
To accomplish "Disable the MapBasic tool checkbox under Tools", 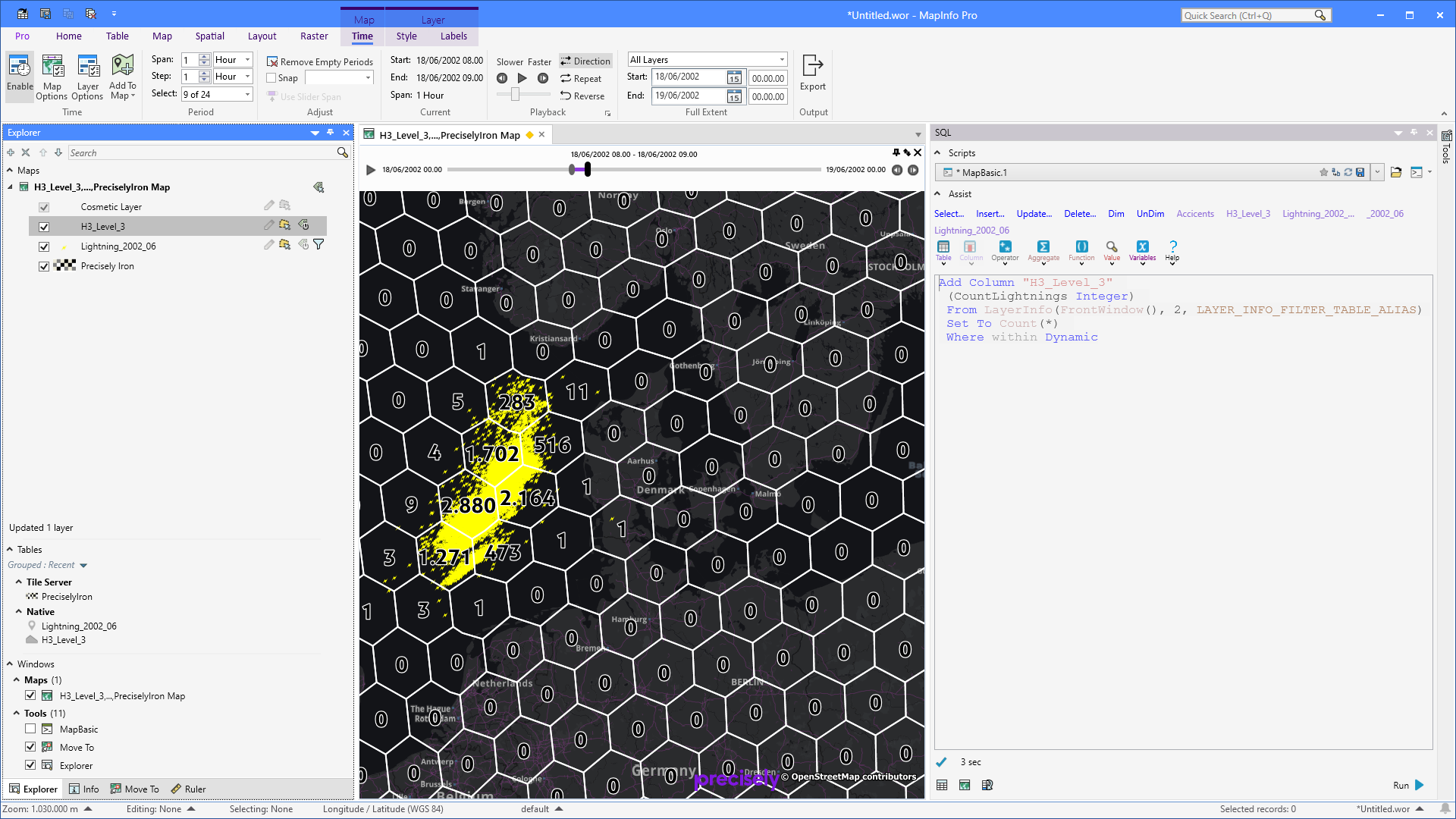I will [x=30, y=729].
